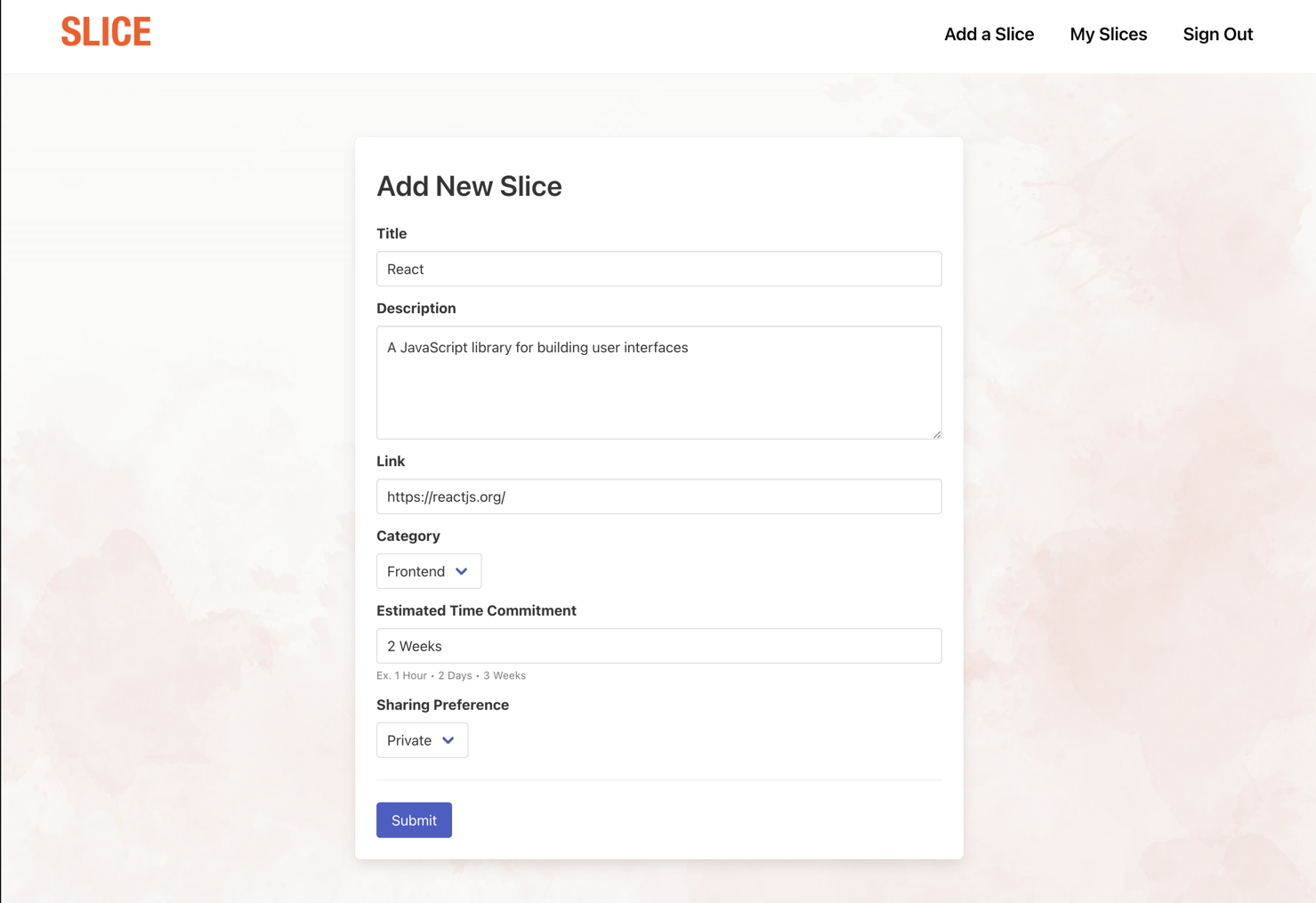Image resolution: width=1316 pixels, height=903 pixels.
Task: Open the Category dropdown showing Frontend
Action: tap(428, 571)
